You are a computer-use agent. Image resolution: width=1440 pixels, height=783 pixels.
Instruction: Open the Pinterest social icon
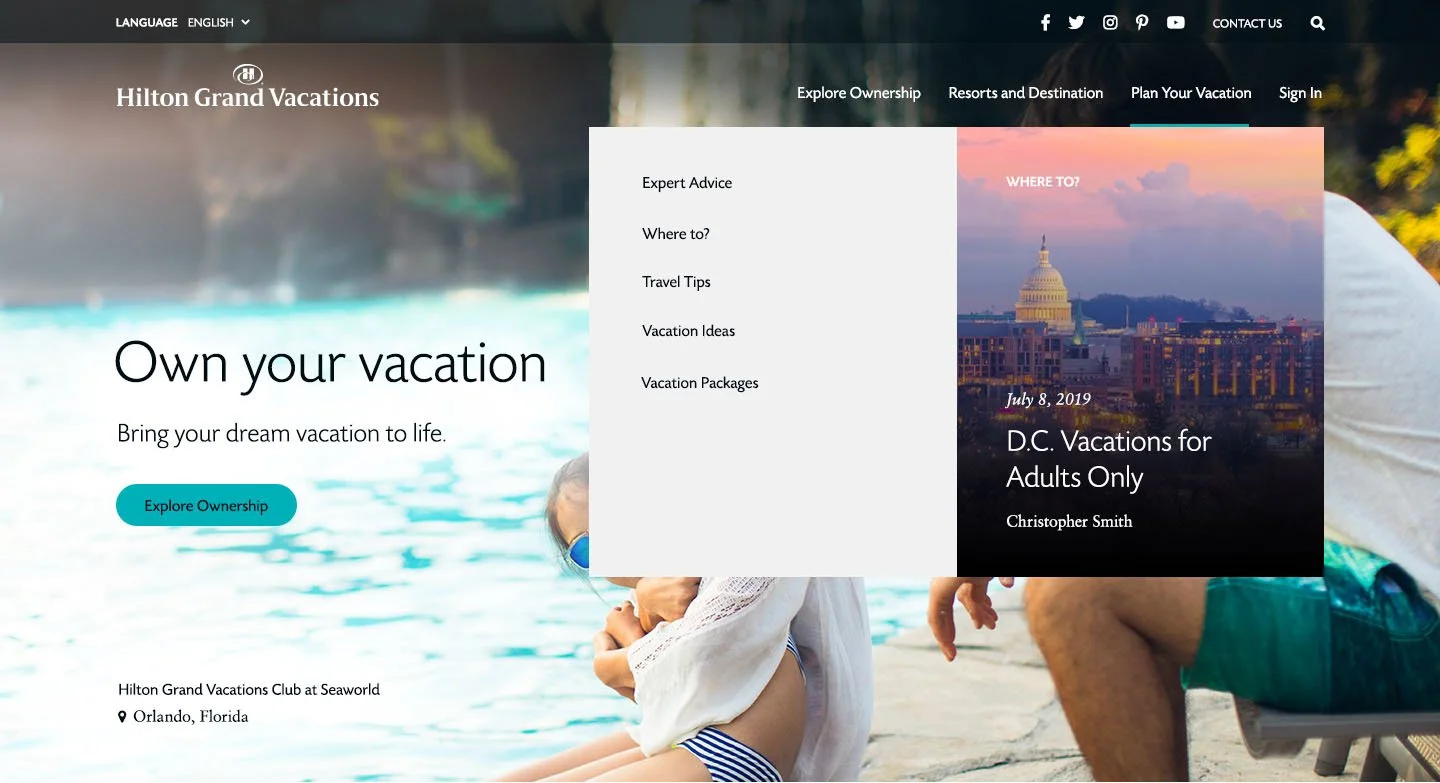point(1142,22)
